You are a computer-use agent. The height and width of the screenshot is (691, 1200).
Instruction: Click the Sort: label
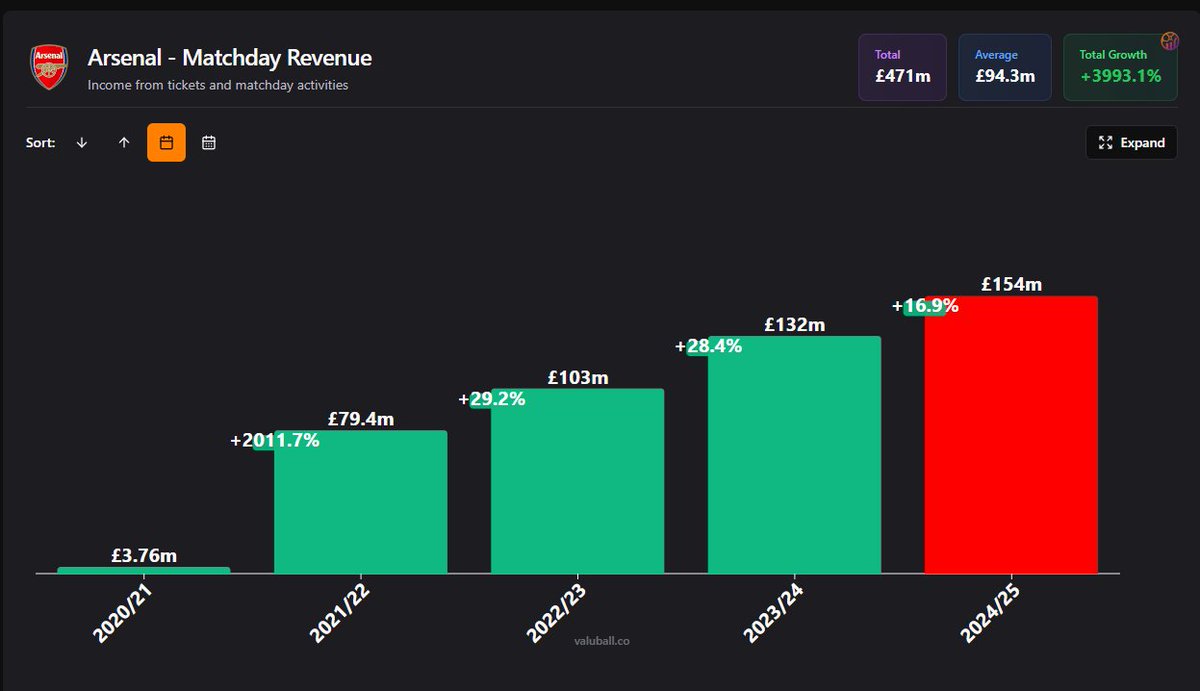click(40, 143)
